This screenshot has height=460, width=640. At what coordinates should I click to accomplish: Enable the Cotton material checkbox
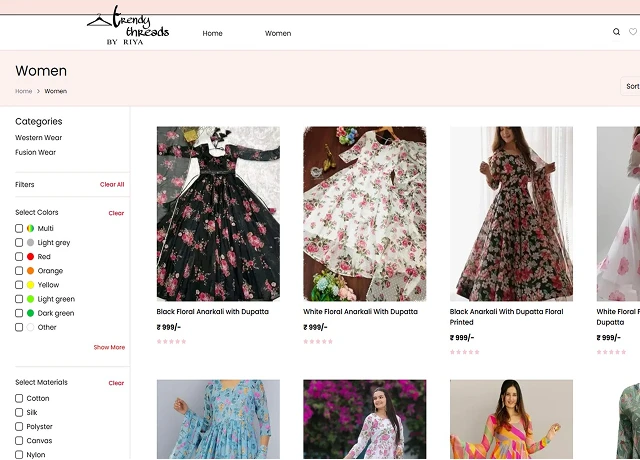coord(19,399)
